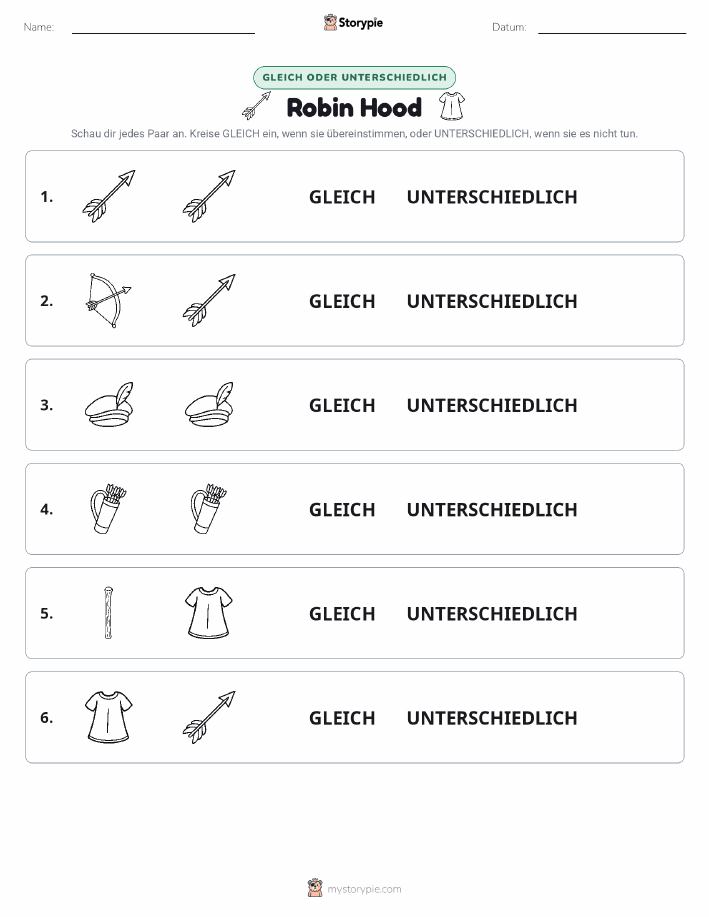Click the first feathered hat in row 3
Viewport: 709px width, 917px height.
coord(109,405)
